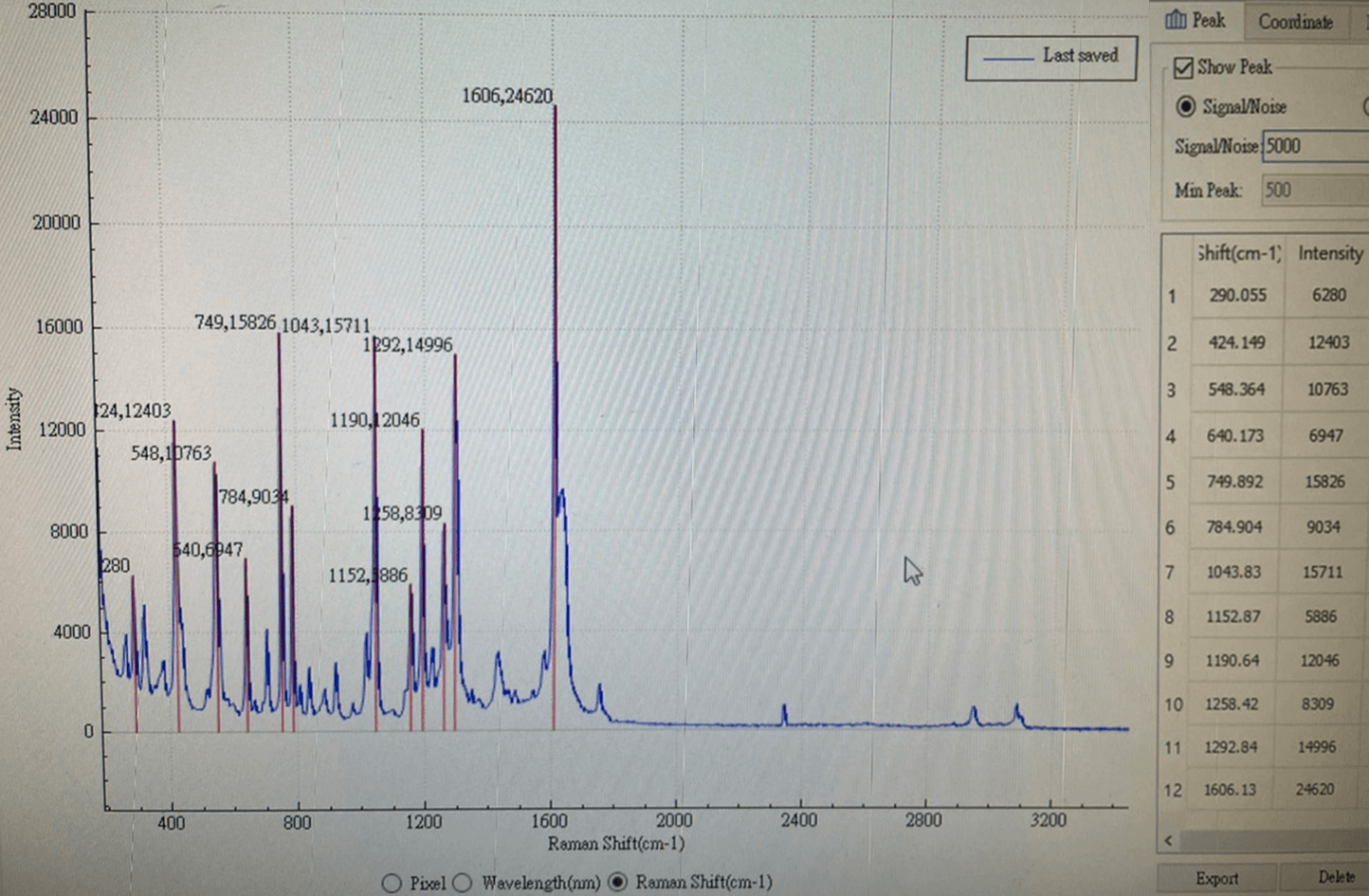Click the Signal/Noise input field showing 5000
1369x896 pixels.
pos(1315,146)
